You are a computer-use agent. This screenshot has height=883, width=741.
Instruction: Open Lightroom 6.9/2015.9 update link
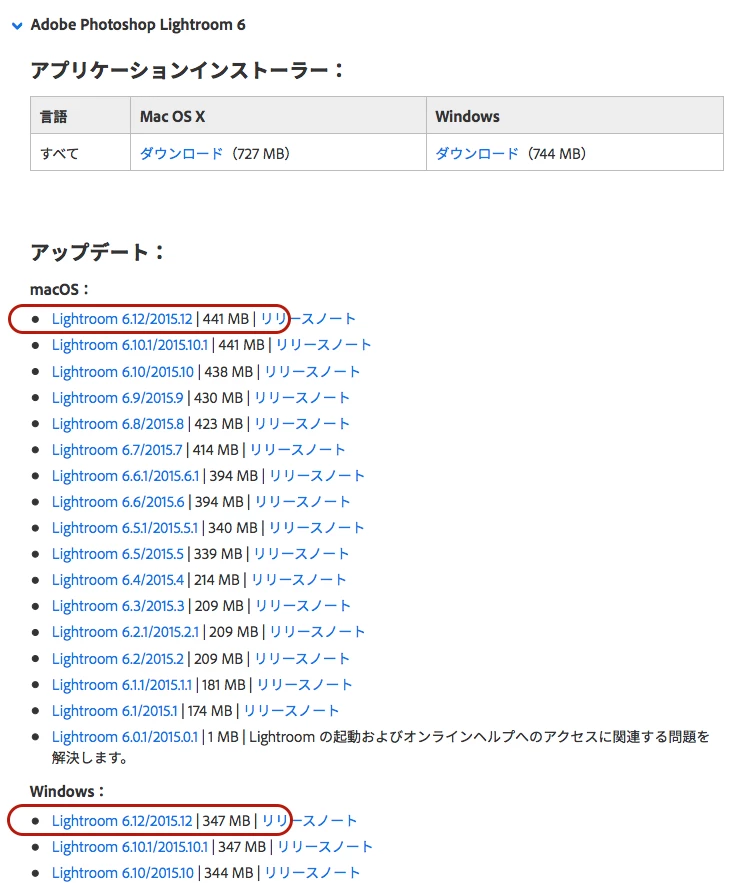pos(118,398)
